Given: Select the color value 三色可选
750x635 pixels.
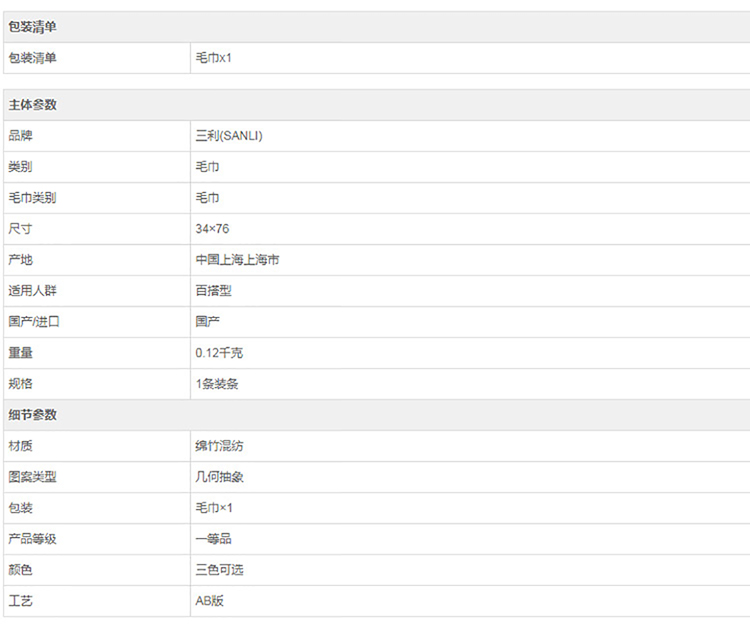Looking at the screenshot, I should coord(220,570).
